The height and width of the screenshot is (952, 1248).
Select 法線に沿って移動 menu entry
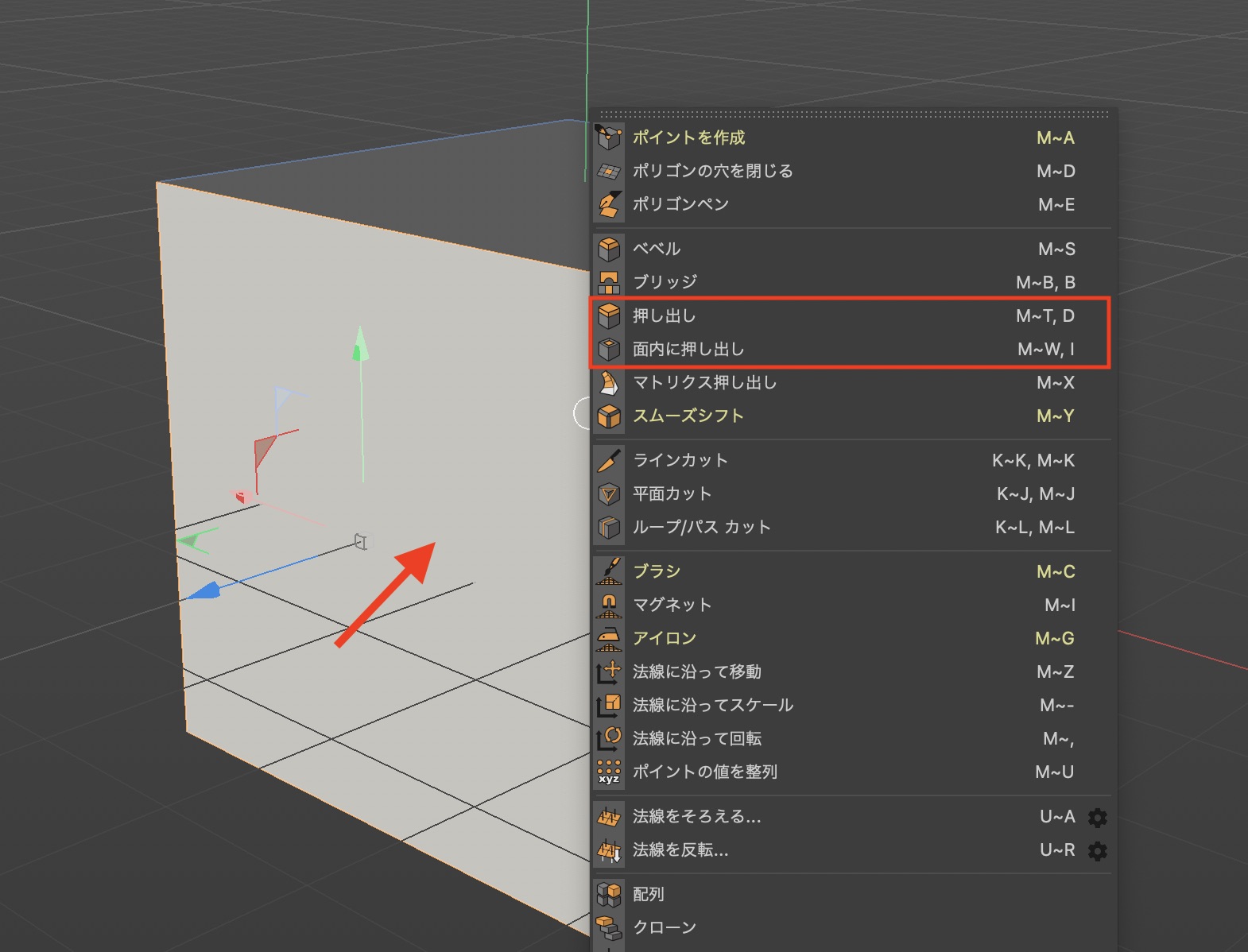[696, 671]
